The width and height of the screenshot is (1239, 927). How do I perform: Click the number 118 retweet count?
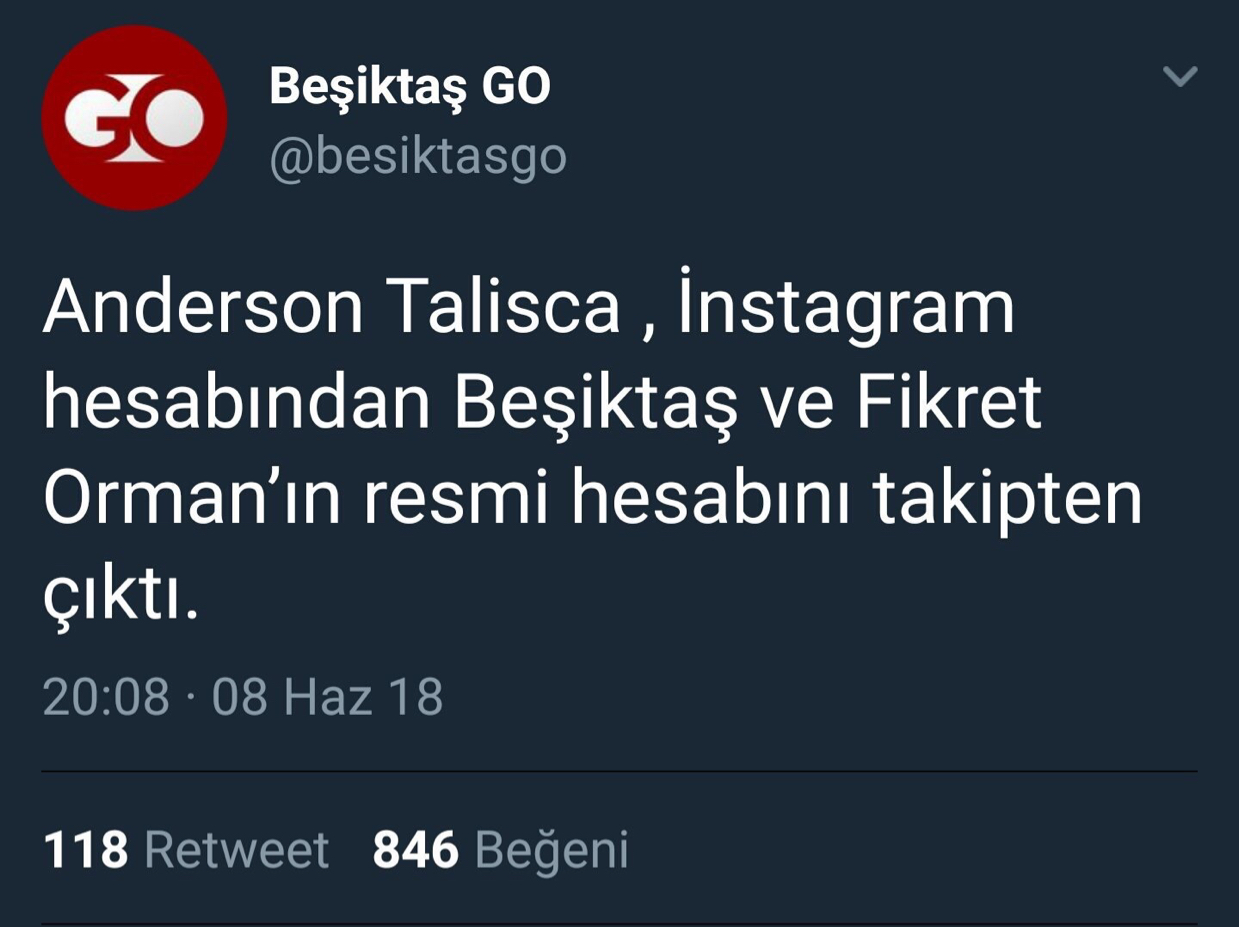click(x=86, y=850)
